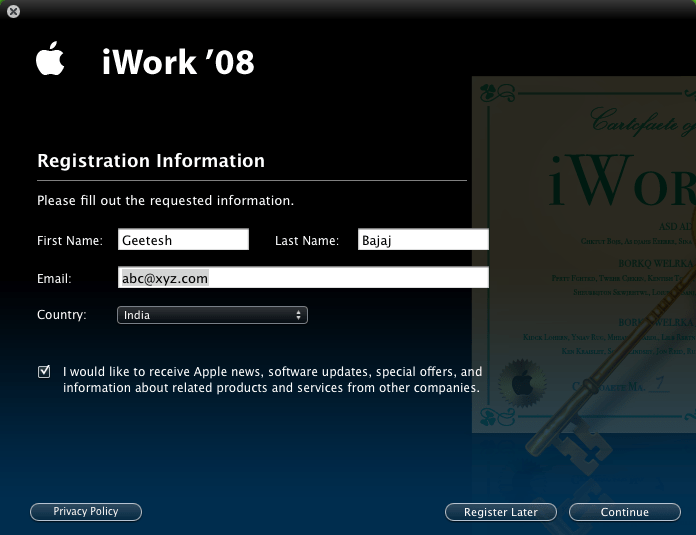Click the "Email:" label
This screenshot has height=535, width=696.
pyautogui.click(x=54, y=279)
